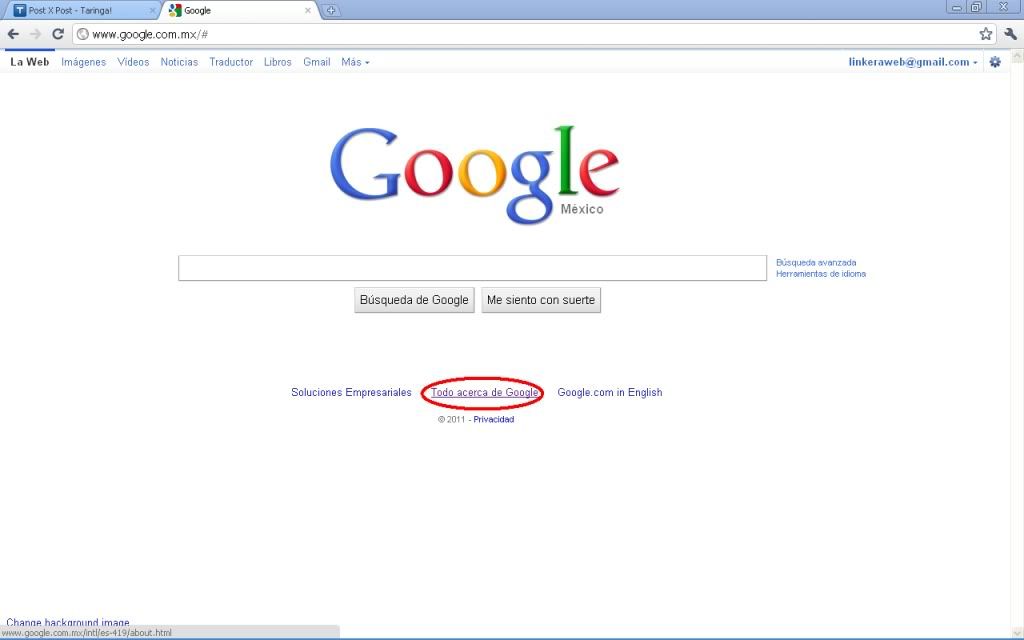1024x640 pixels.
Task: Open the Soluciones Empresariales link
Action: click(x=351, y=392)
